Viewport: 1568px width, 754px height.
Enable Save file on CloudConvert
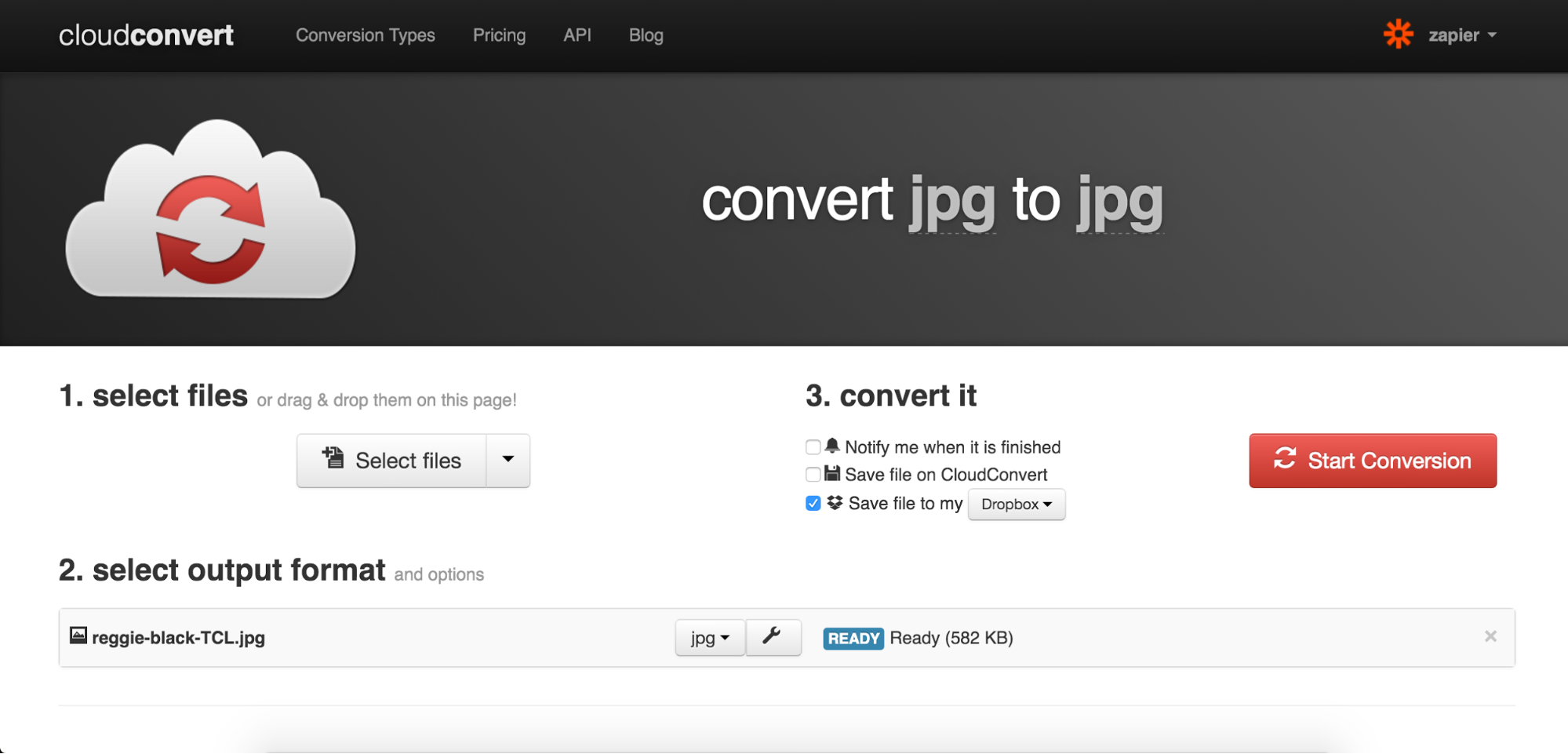pos(813,475)
